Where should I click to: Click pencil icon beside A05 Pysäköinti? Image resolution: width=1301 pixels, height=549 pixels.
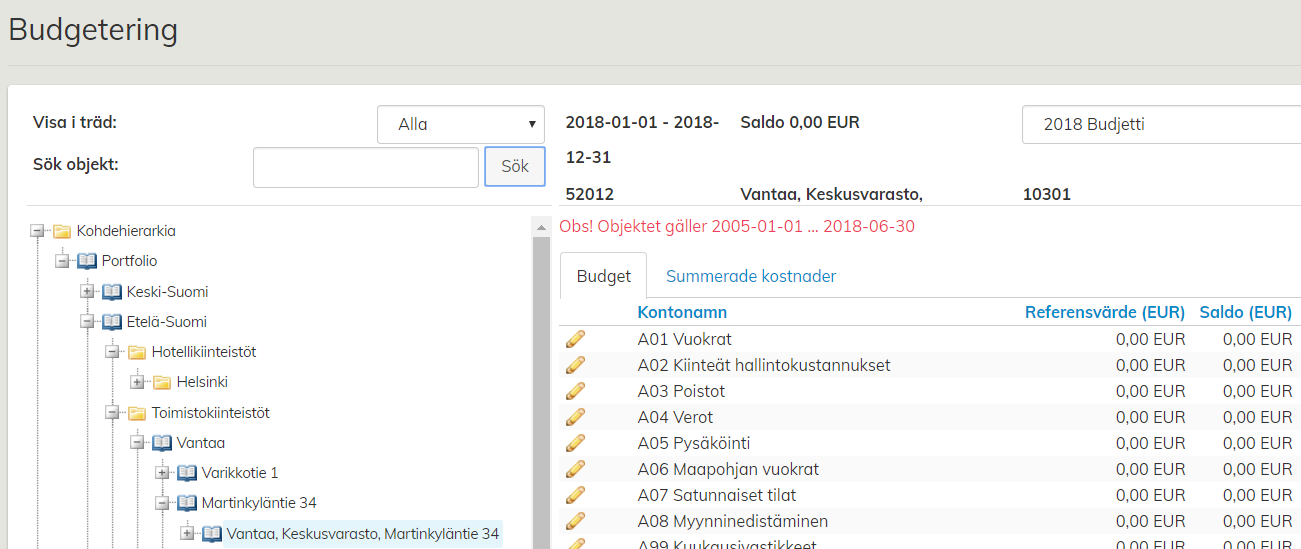pos(575,444)
